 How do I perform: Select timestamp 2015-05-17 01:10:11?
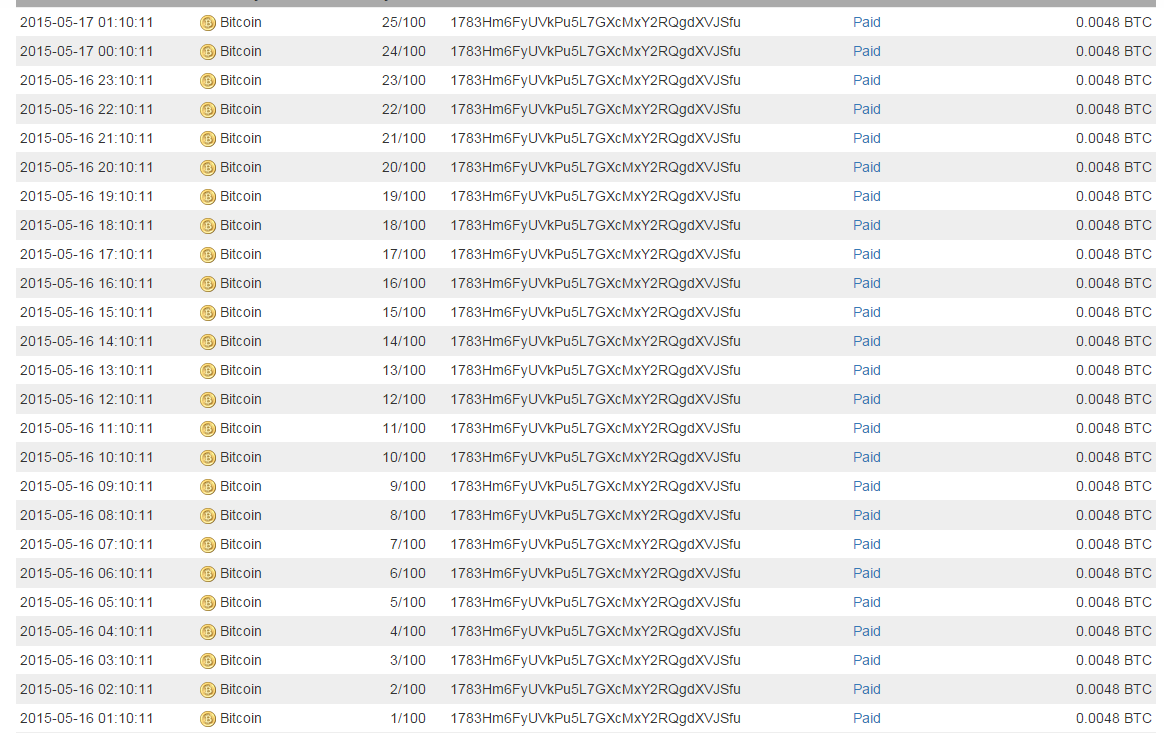tap(87, 22)
